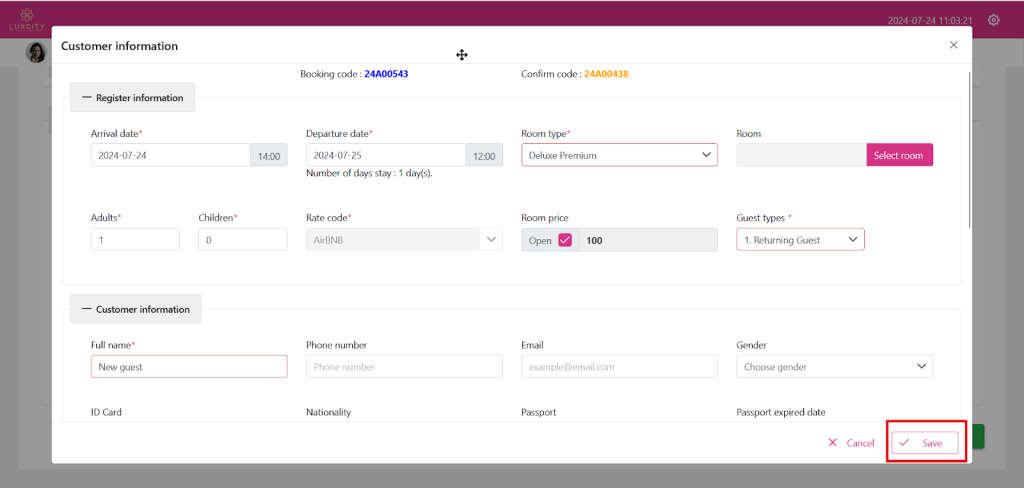
Task: Click the Departure date field
Action: click(385, 155)
